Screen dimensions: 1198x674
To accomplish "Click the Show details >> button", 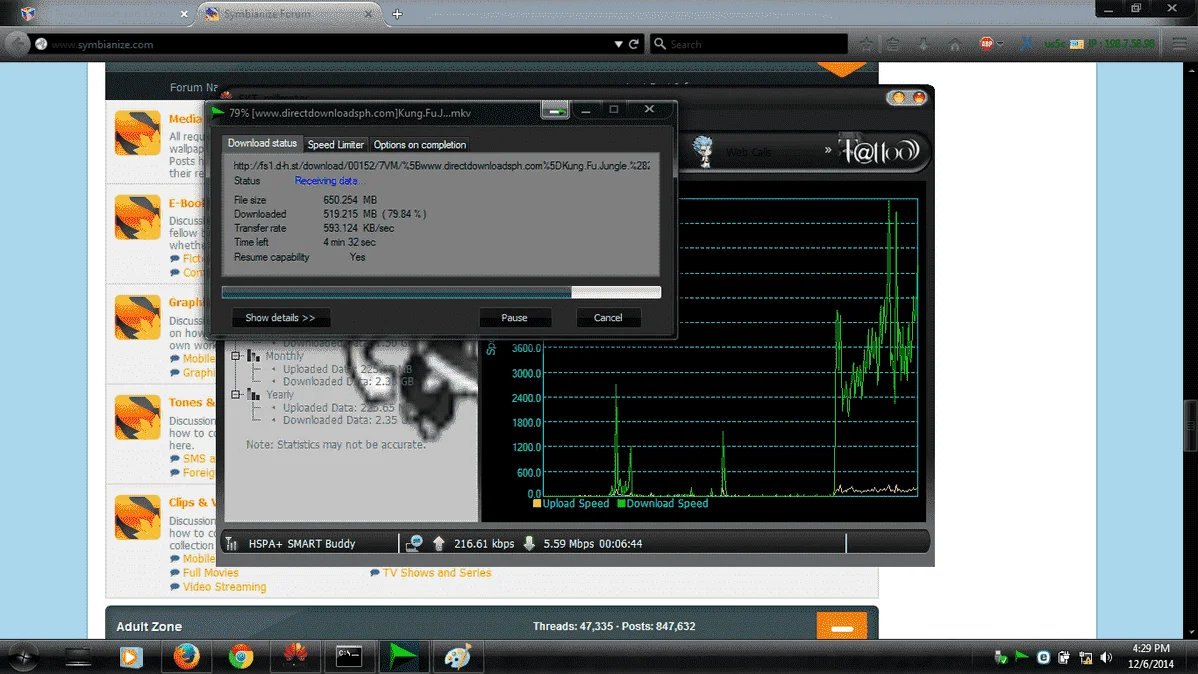I will pyautogui.click(x=280, y=318).
